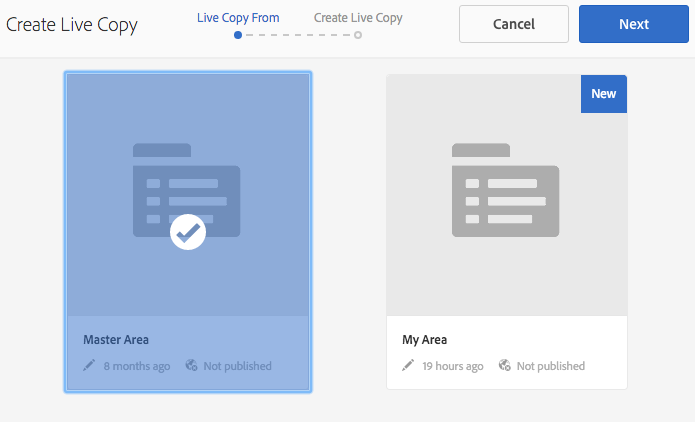Select the My Area card thumbnail
Viewport: 695px width, 422px height.
(x=506, y=194)
